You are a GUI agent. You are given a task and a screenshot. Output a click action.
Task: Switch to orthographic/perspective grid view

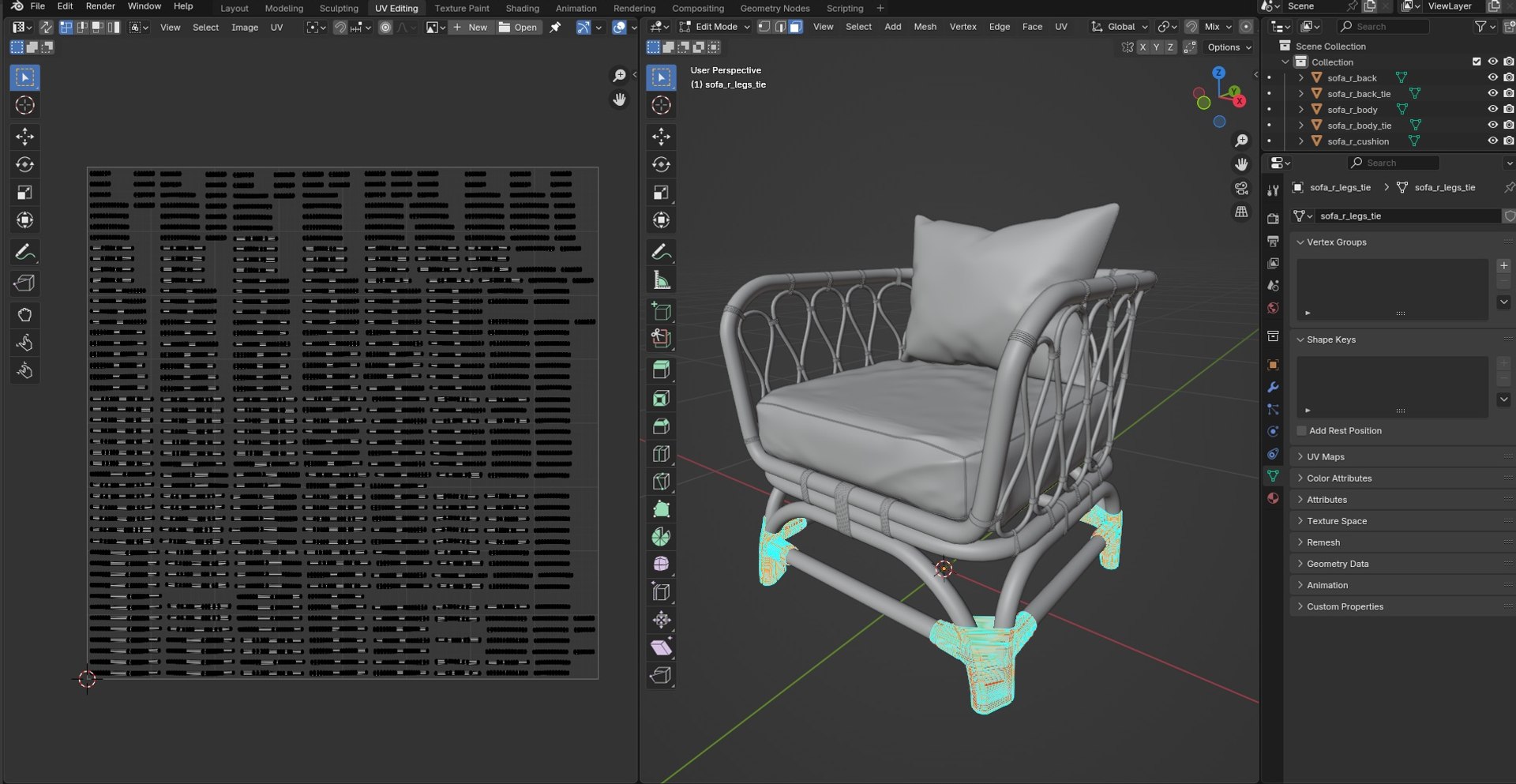[1242, 212]
